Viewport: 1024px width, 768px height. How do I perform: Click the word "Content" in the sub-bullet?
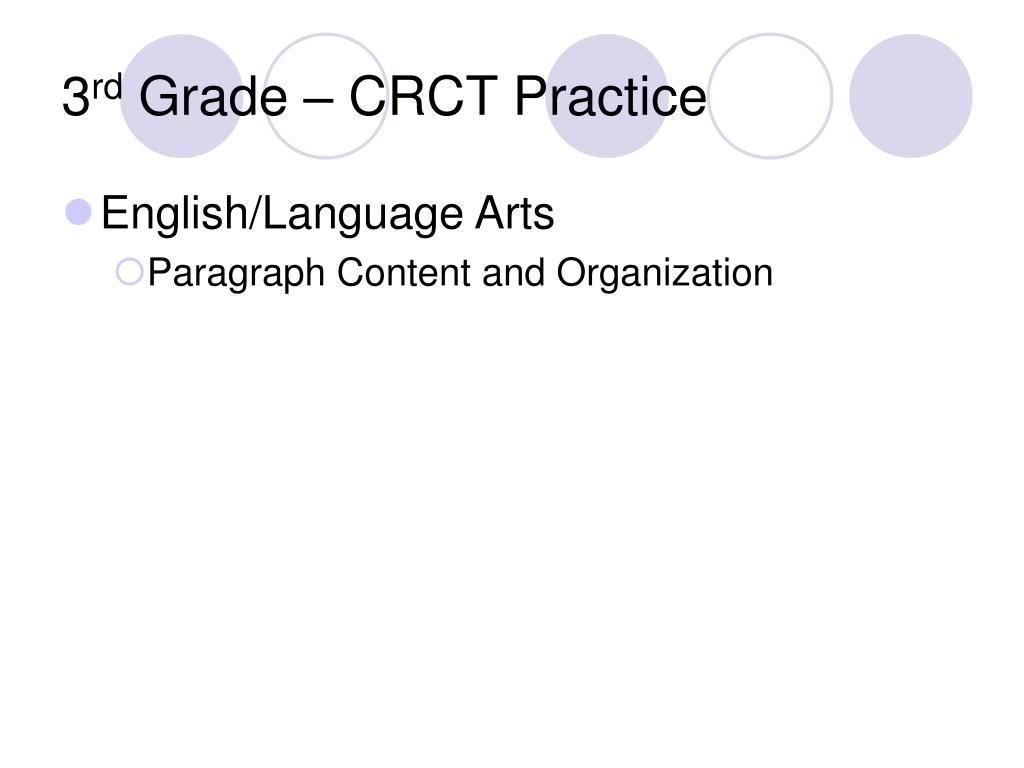(404, 272)
